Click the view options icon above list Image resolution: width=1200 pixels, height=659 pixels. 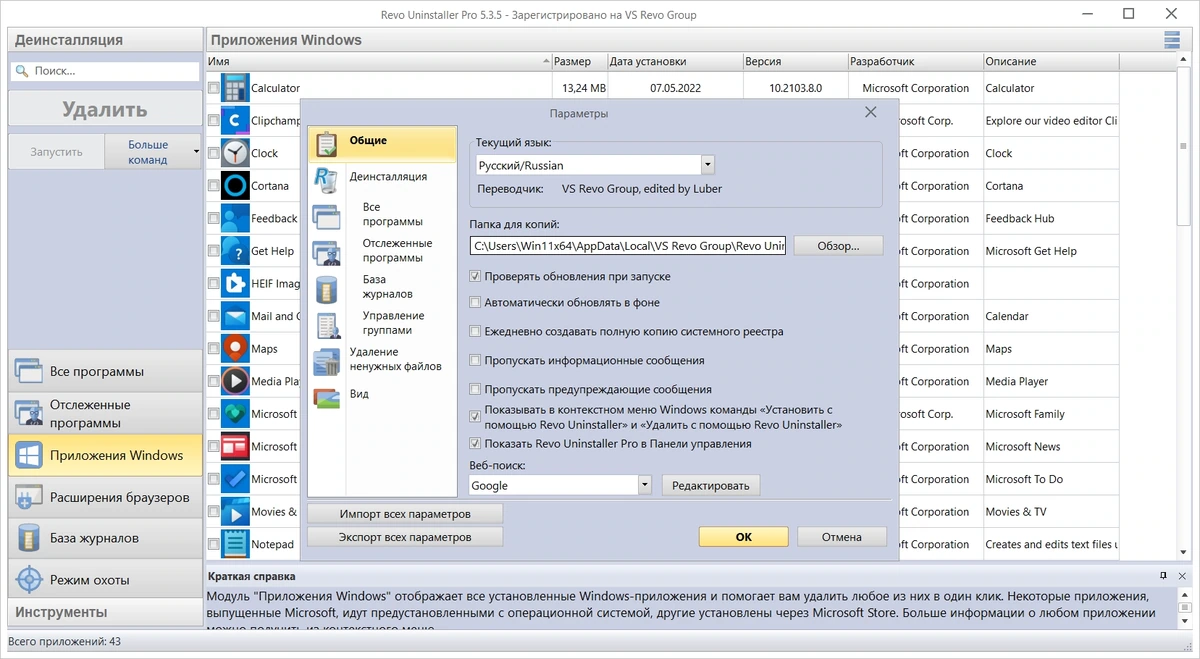1172,40
